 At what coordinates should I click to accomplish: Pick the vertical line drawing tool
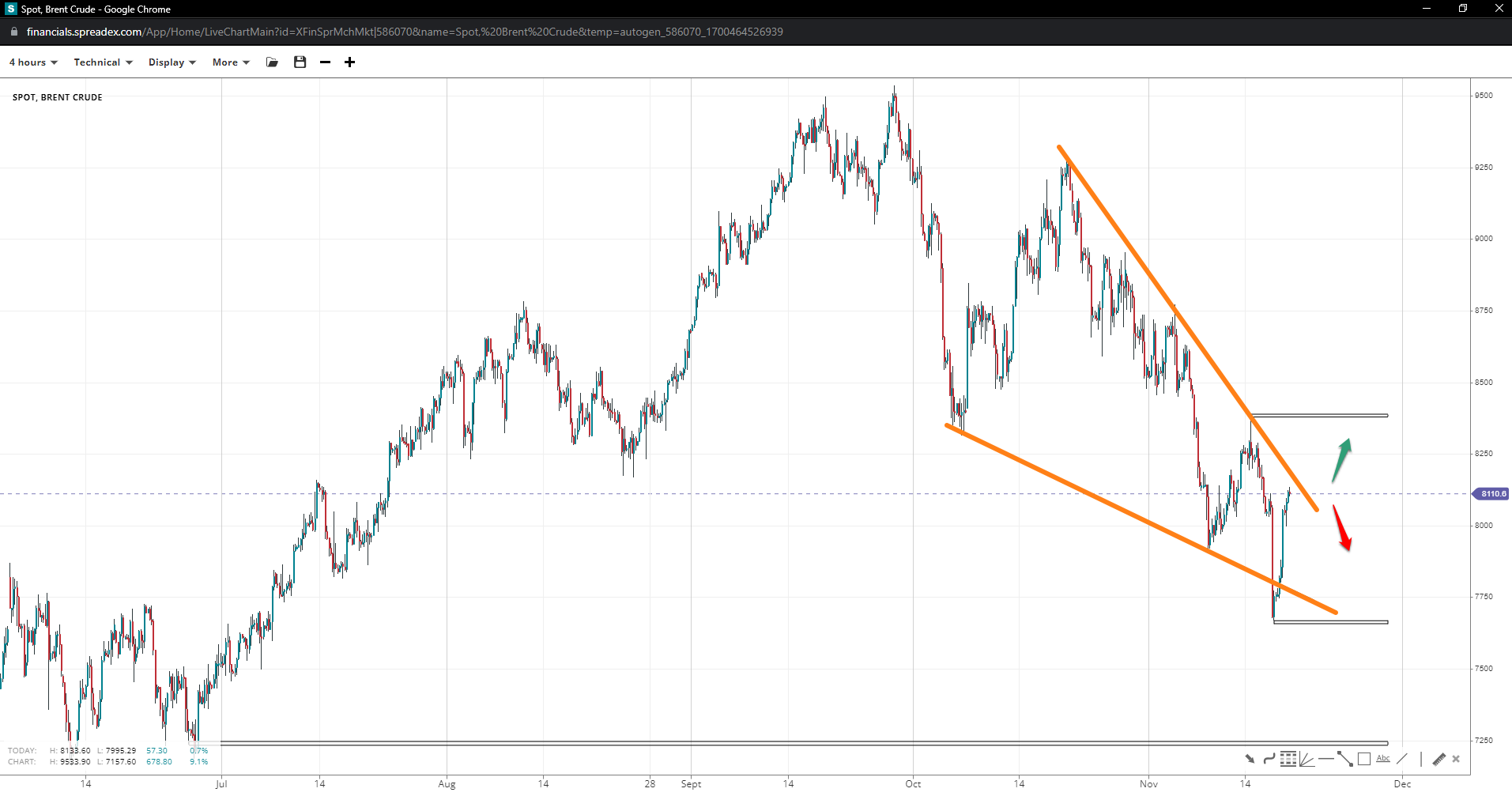[x=1420, y=759]
